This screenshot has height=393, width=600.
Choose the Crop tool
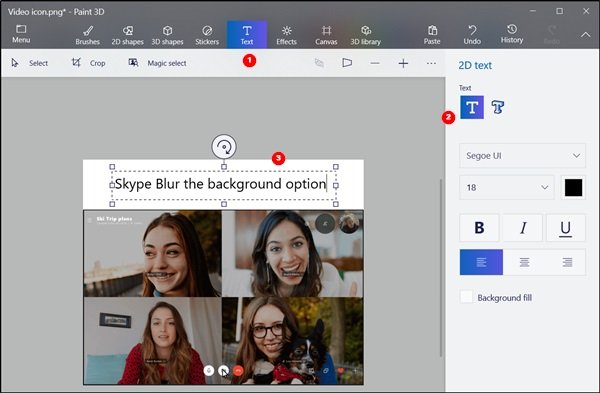coord(89,63)
